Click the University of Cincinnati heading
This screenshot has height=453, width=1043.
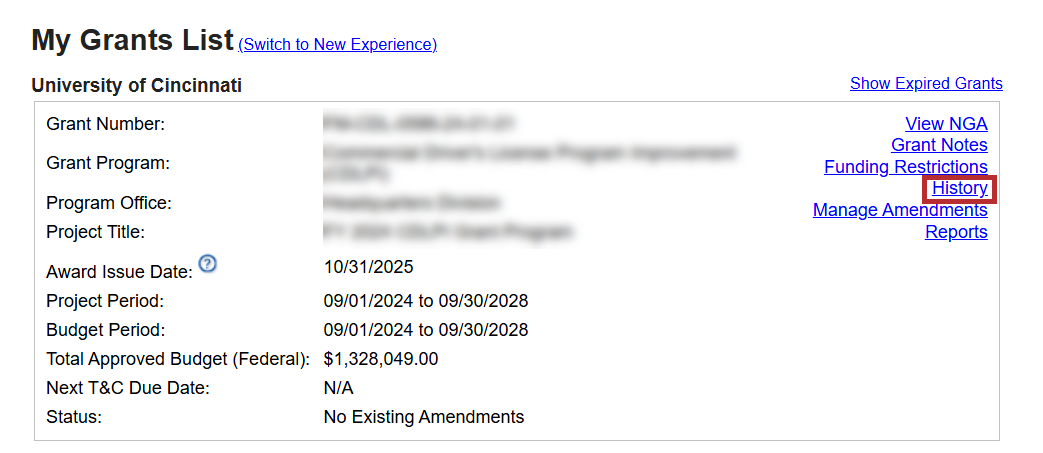click(x=136, y=86)
